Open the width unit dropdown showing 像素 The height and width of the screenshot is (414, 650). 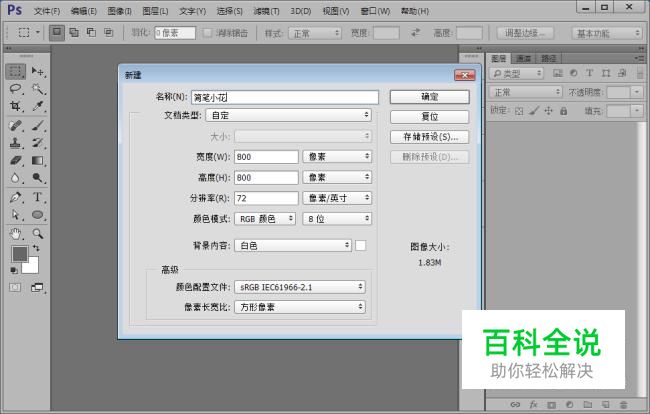click(x=337, y=157)
